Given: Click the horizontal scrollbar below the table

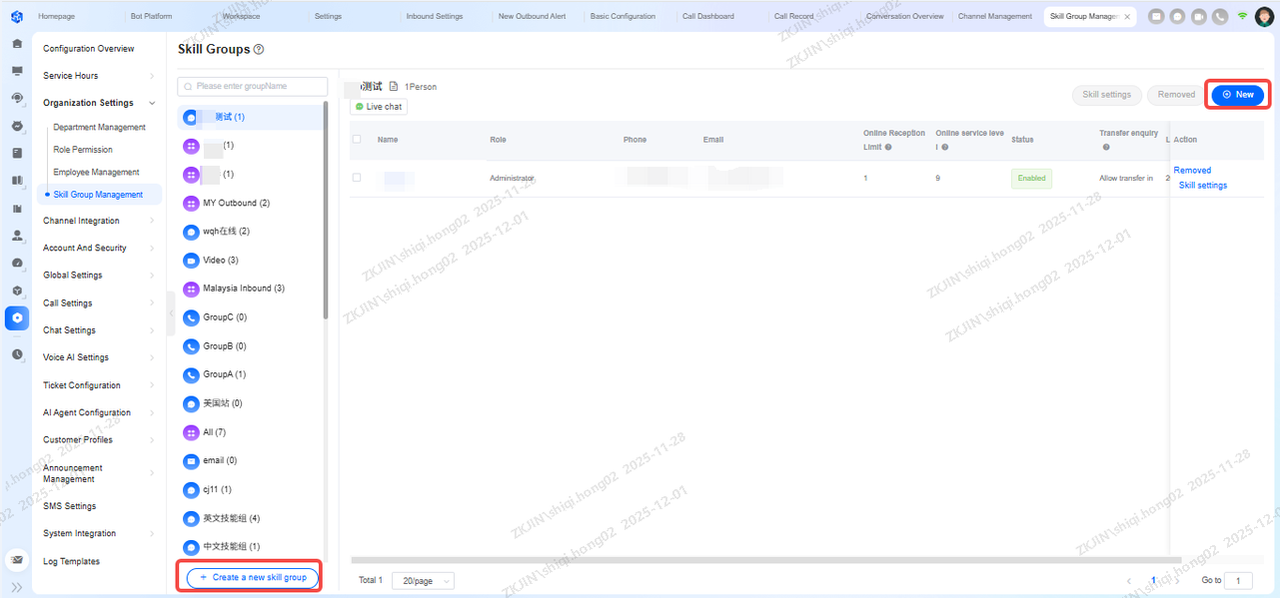Looking at the screenshot, I should 765,560.
